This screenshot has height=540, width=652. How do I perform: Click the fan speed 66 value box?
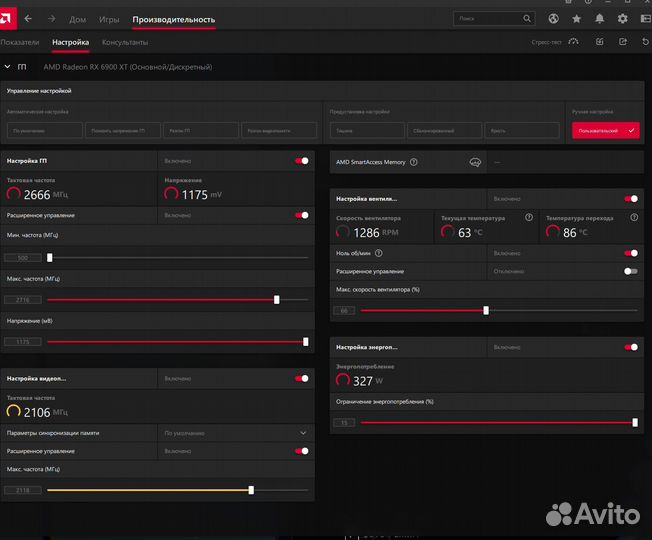(x=344, y=311)
